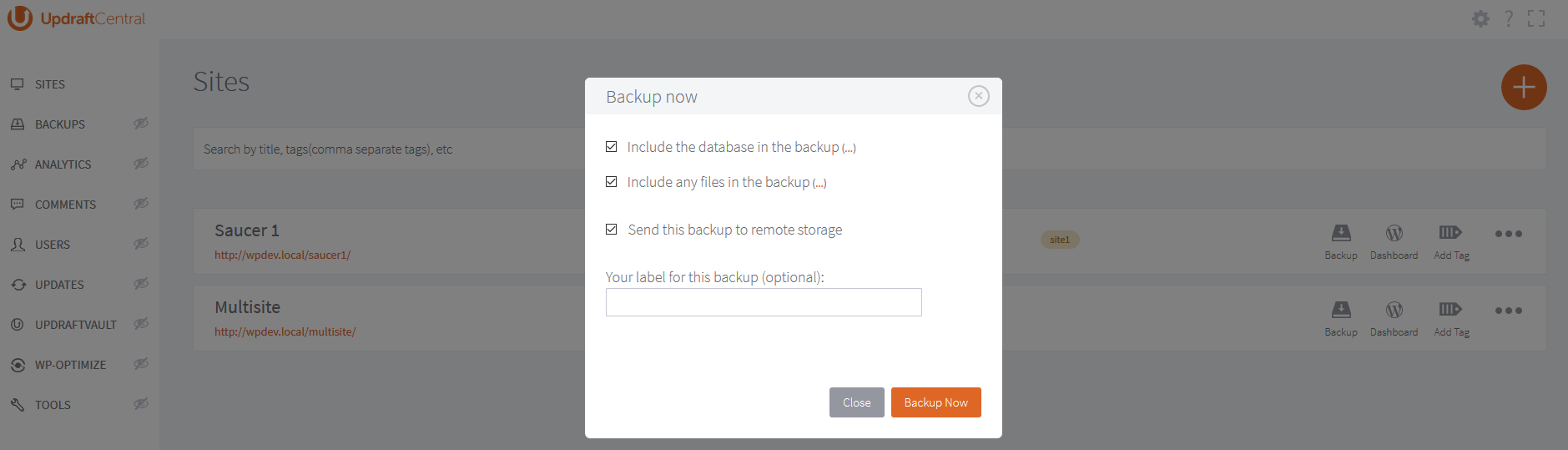Expand database backup options (...)
1568x450 pixels.
(x=849, y=149)
